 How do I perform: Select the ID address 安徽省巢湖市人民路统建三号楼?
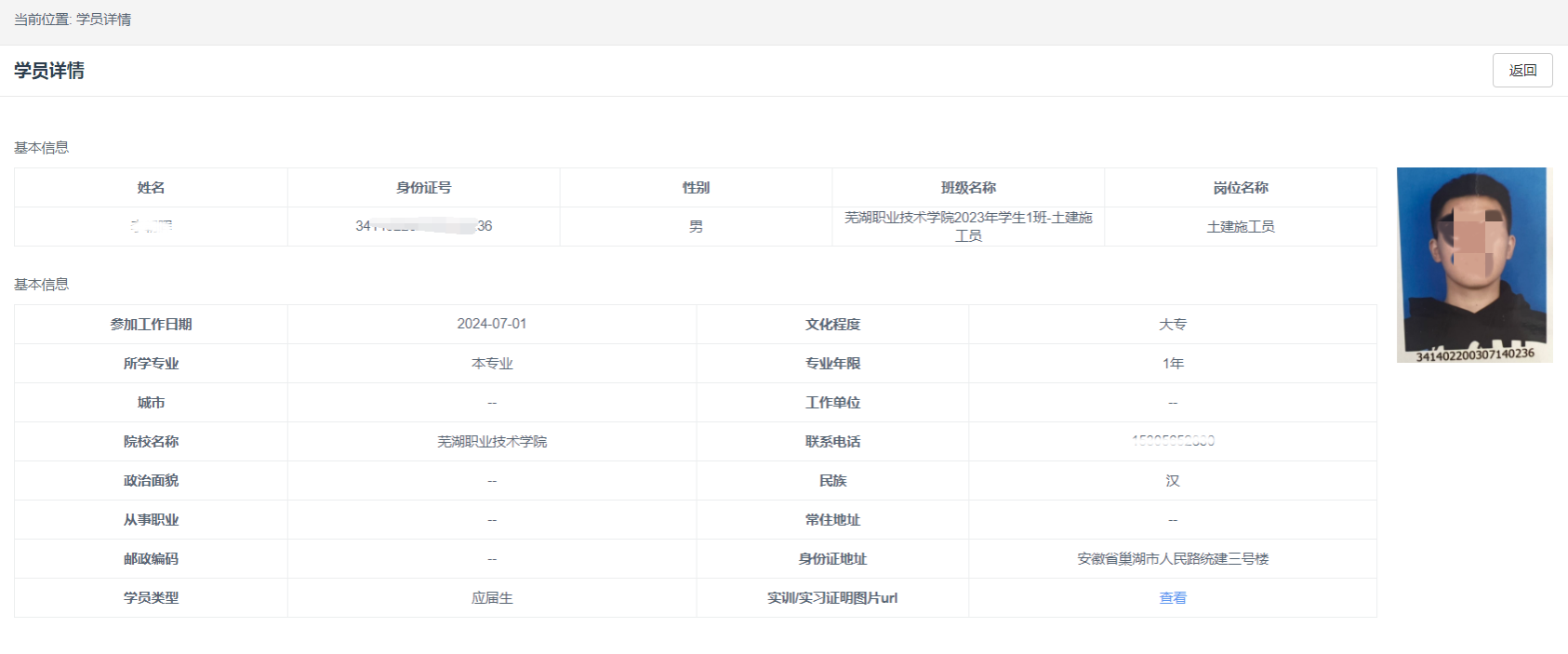[x=1172, y=559]
